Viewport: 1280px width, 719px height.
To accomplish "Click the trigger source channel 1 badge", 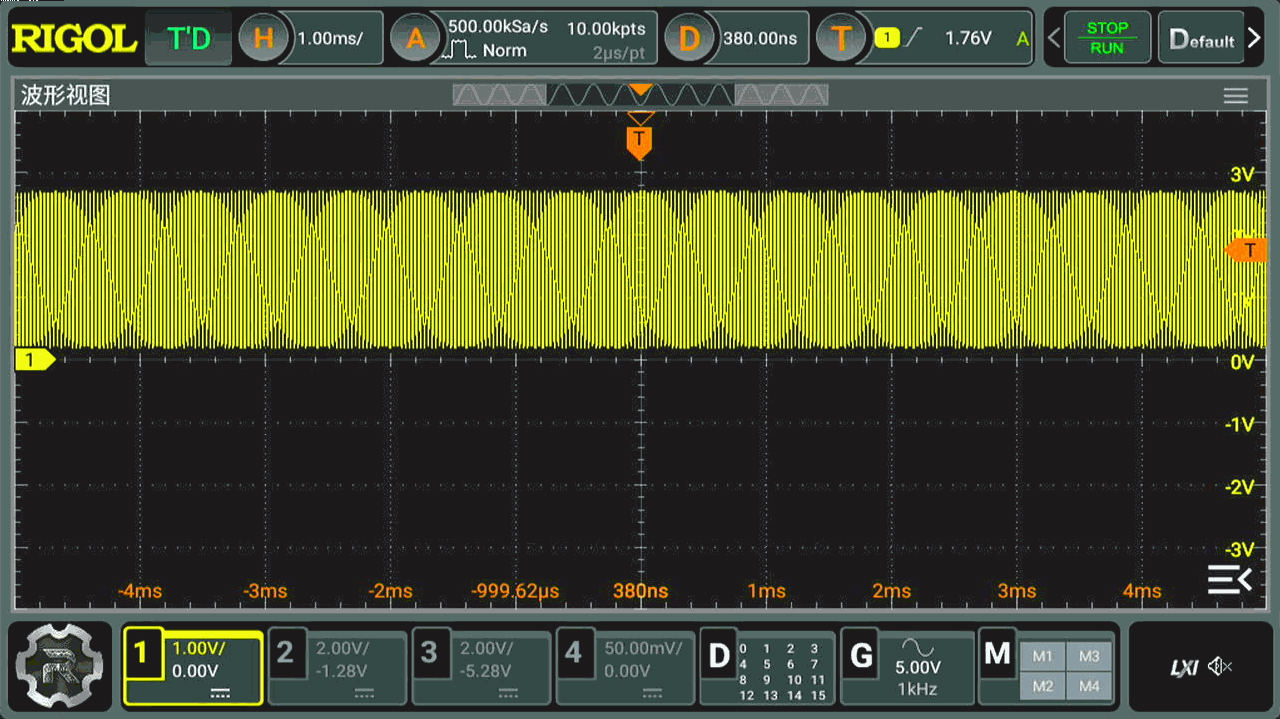I will pos(886,38).
